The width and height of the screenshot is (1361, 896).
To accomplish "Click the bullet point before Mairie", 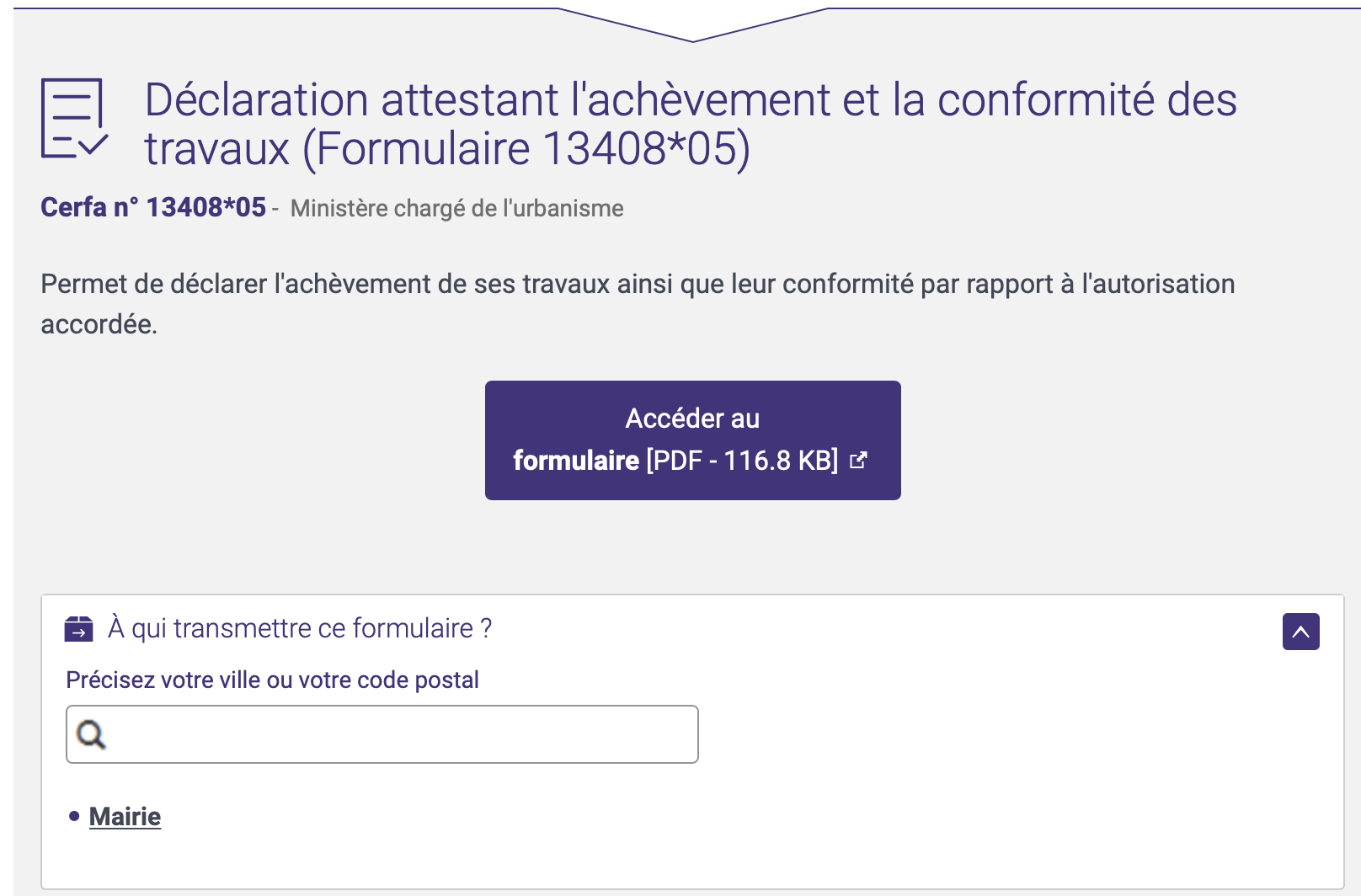I will (74, 816).
